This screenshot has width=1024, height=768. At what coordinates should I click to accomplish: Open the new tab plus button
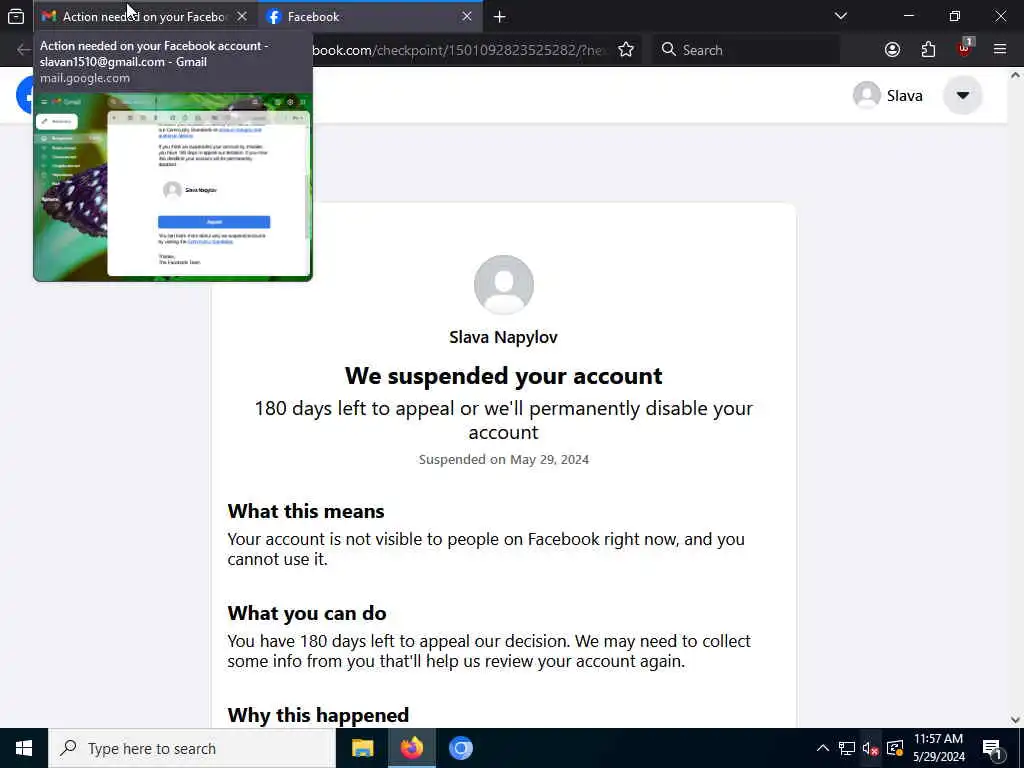tap(500, 16)
